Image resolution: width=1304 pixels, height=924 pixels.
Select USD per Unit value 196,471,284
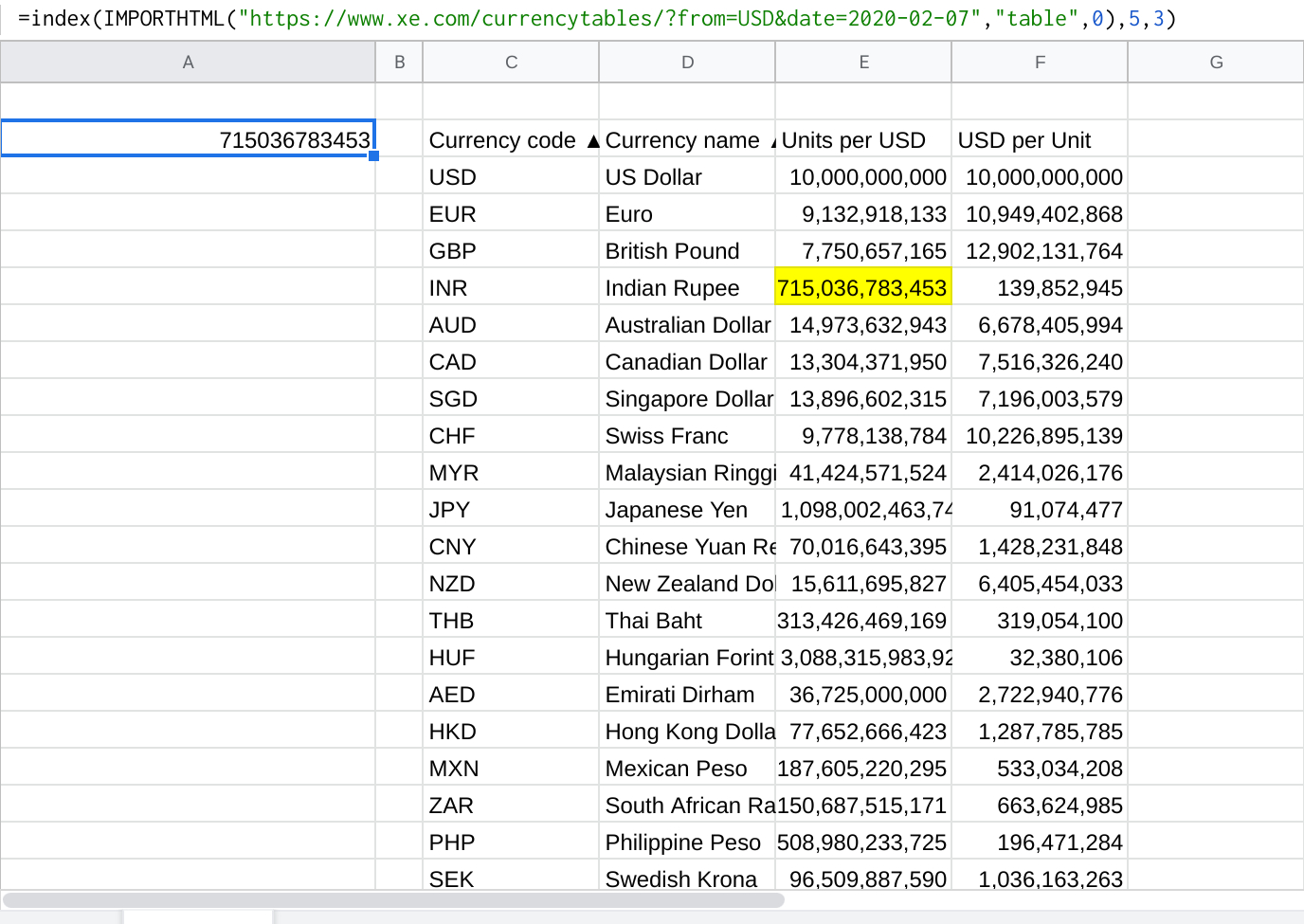coord(1040,841)
